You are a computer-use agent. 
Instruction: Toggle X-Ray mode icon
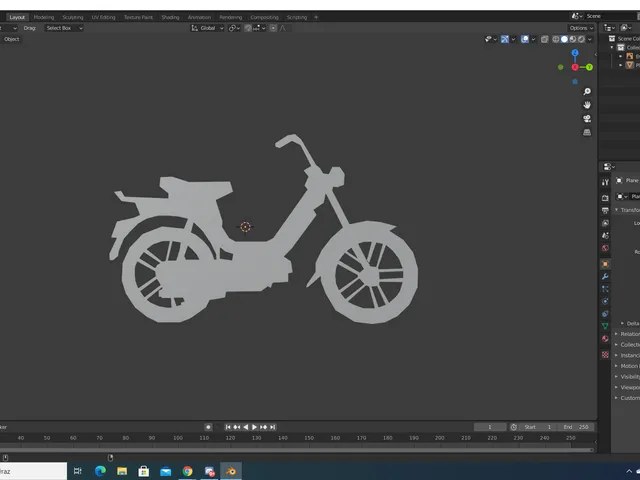point(544,39)
